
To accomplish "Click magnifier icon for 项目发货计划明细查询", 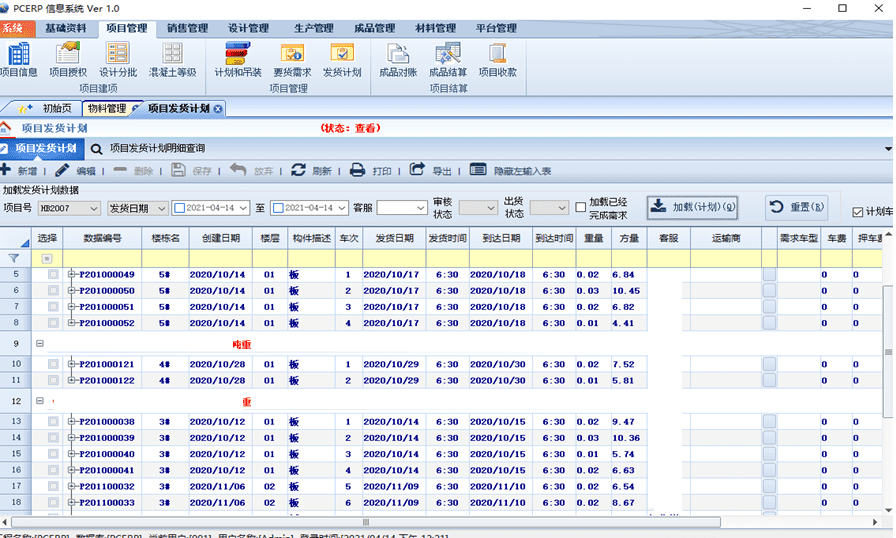I will tap(97, 149).
